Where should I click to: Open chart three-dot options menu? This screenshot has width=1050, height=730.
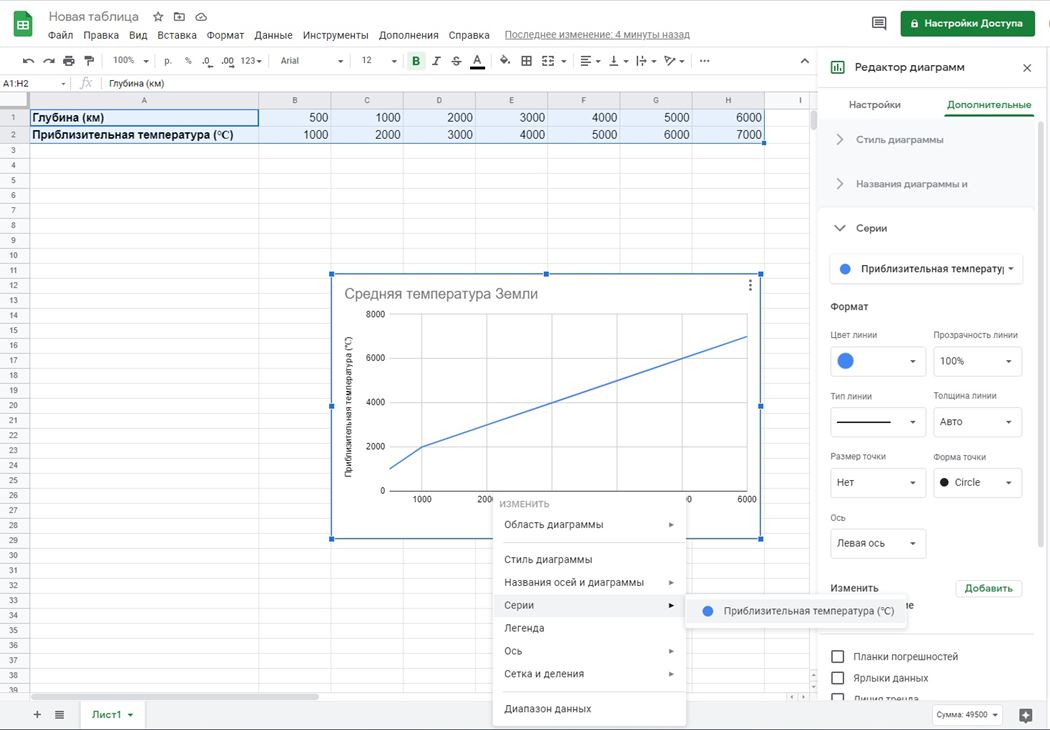(x=750, y=285)
